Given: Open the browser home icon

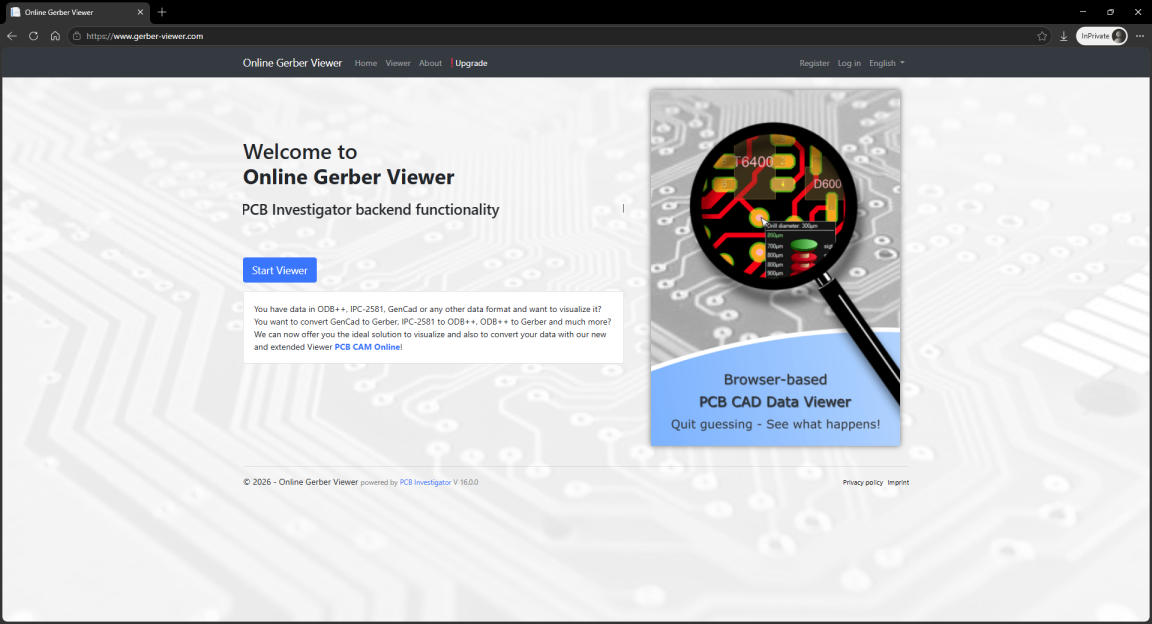Looking at the screenshot, I should tap(55, 36).
